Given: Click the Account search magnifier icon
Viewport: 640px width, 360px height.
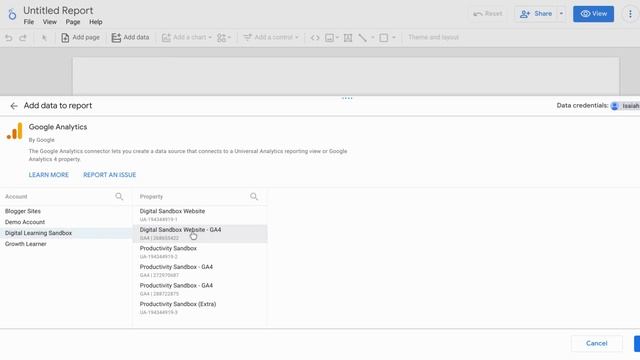Looking at the screenshot, I should coord(119,197).
